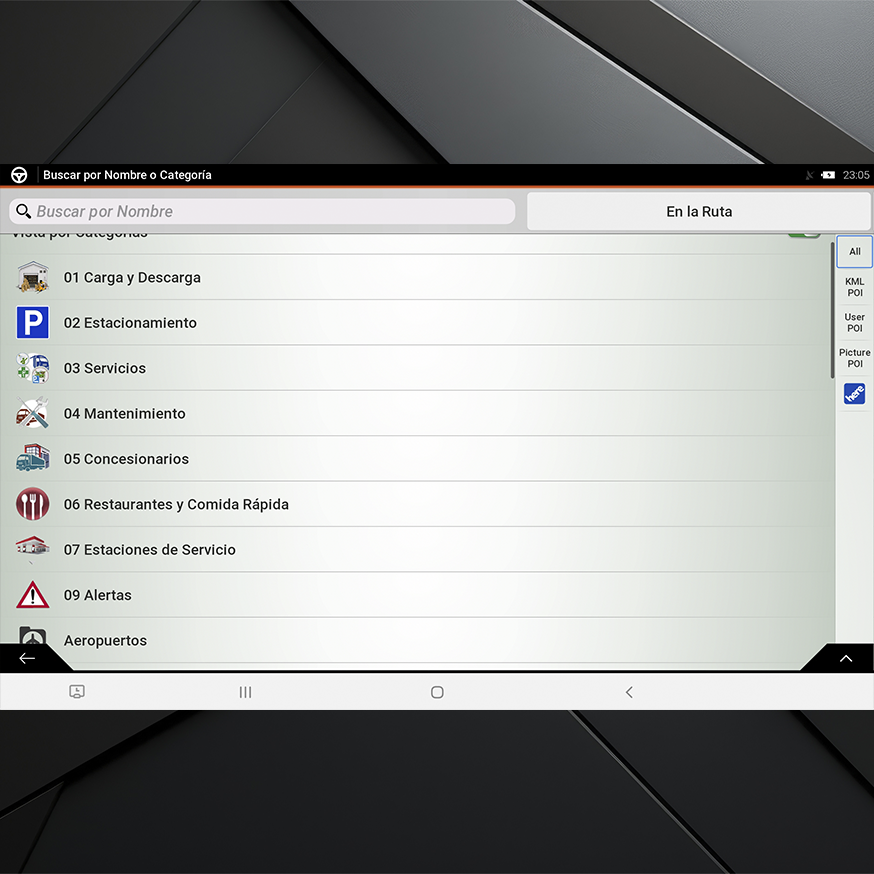This screenshot has height=874, width=874.
Task: Open the 03 Servicios category icon
Action: point(32,368)
